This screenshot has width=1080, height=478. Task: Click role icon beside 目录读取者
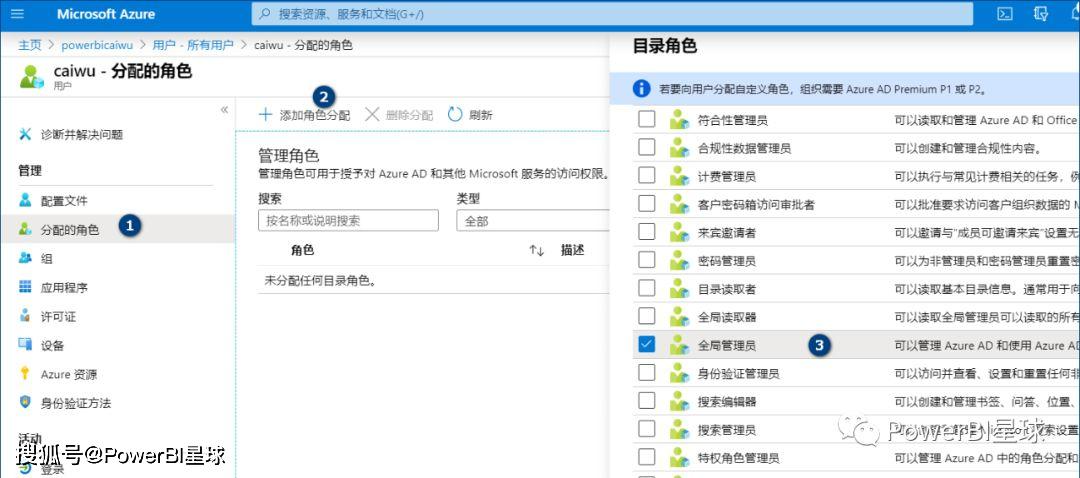coord(679,289)
